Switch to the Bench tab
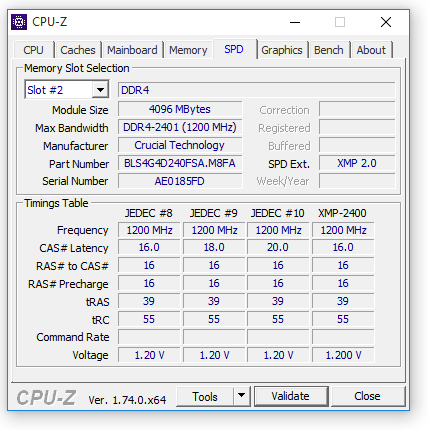The height and width of the screenshot is (430, 428). click(x=329, y=50)
